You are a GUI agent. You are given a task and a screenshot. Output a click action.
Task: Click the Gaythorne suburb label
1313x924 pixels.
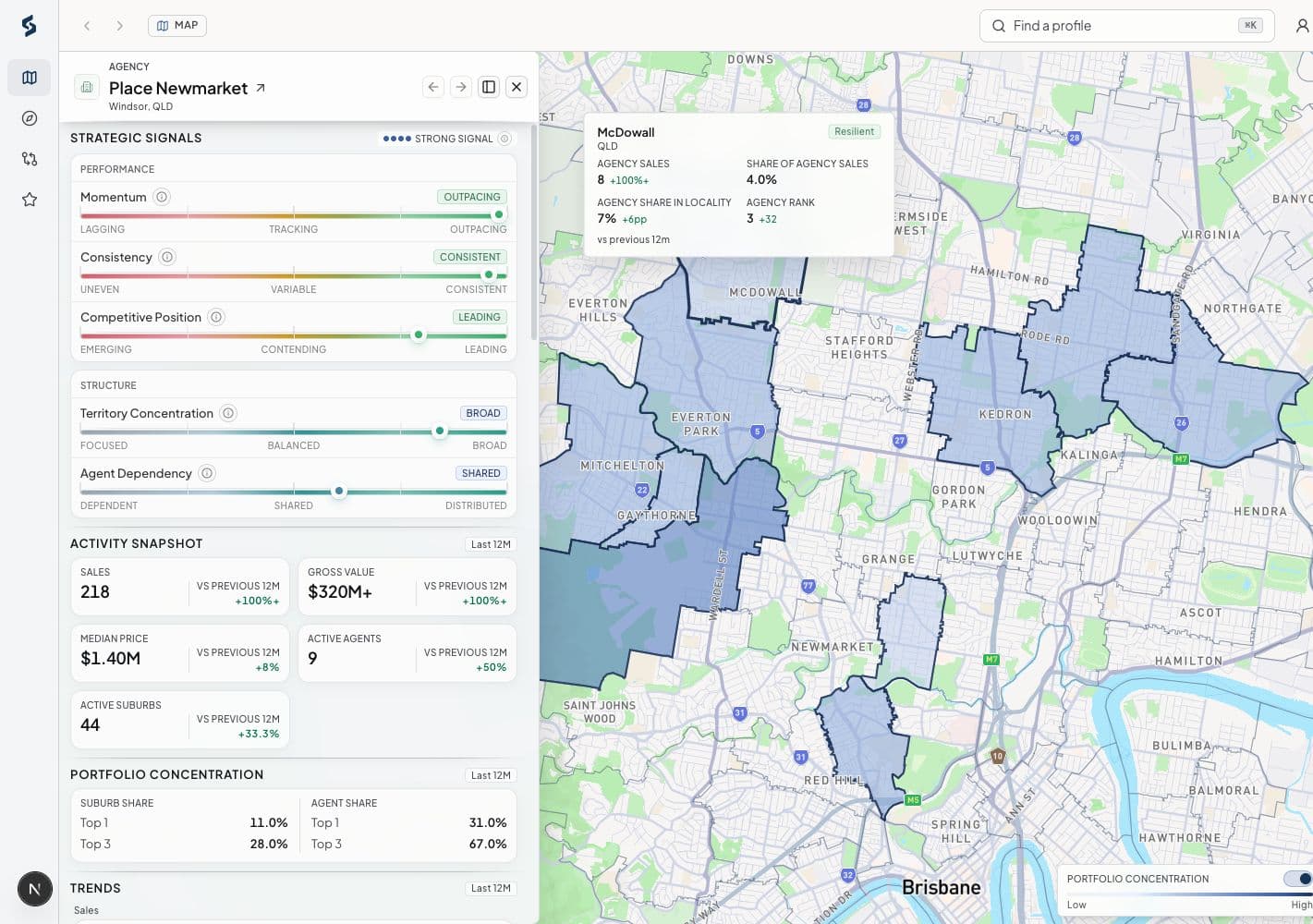656,516
